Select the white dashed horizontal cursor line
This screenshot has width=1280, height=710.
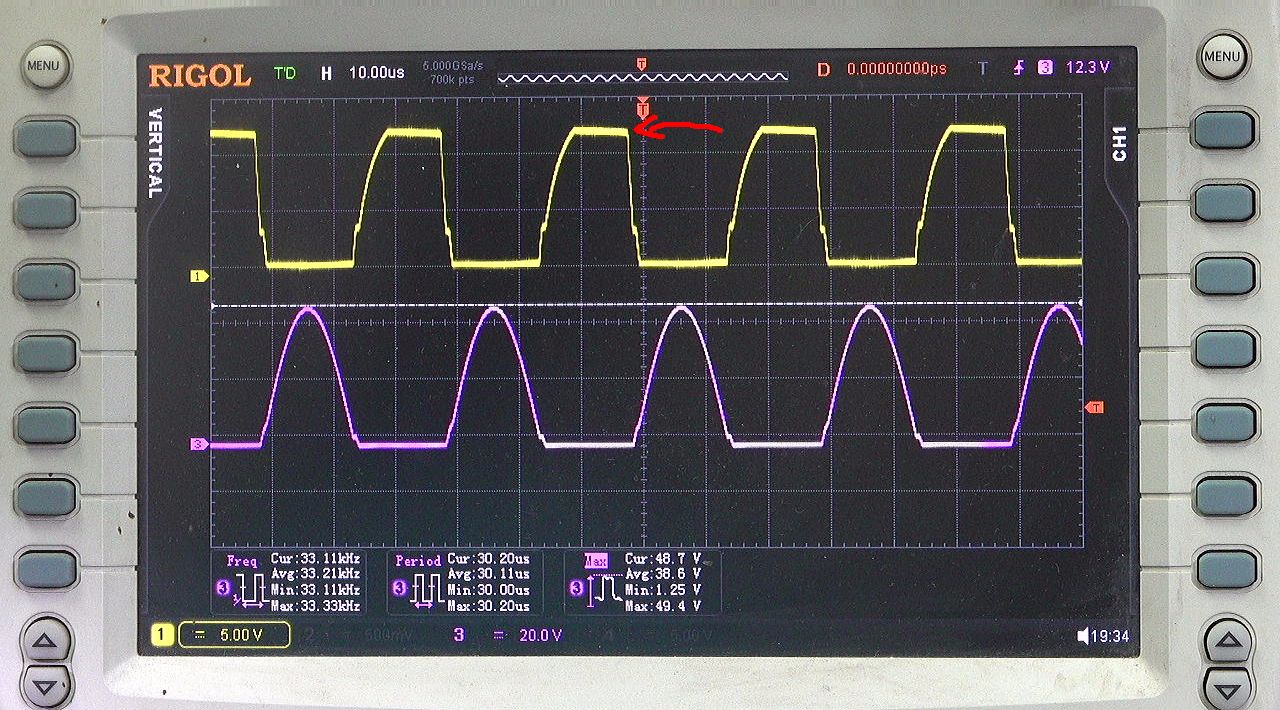coord(647,304)
